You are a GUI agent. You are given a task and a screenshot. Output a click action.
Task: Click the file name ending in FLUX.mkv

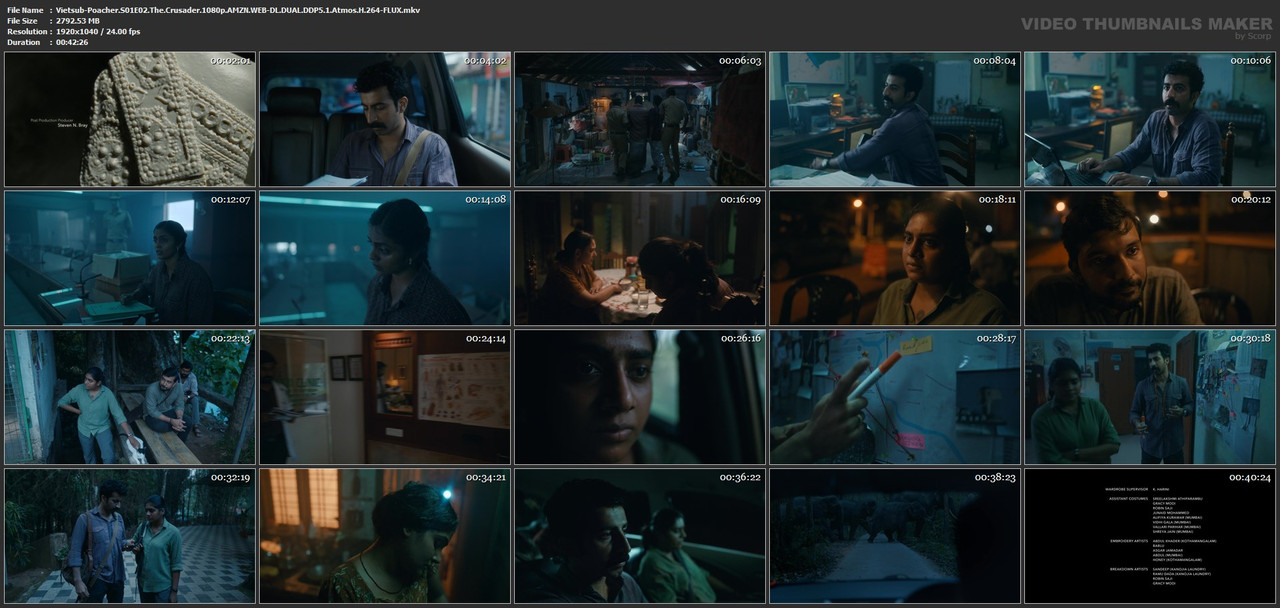pos(238,10)
